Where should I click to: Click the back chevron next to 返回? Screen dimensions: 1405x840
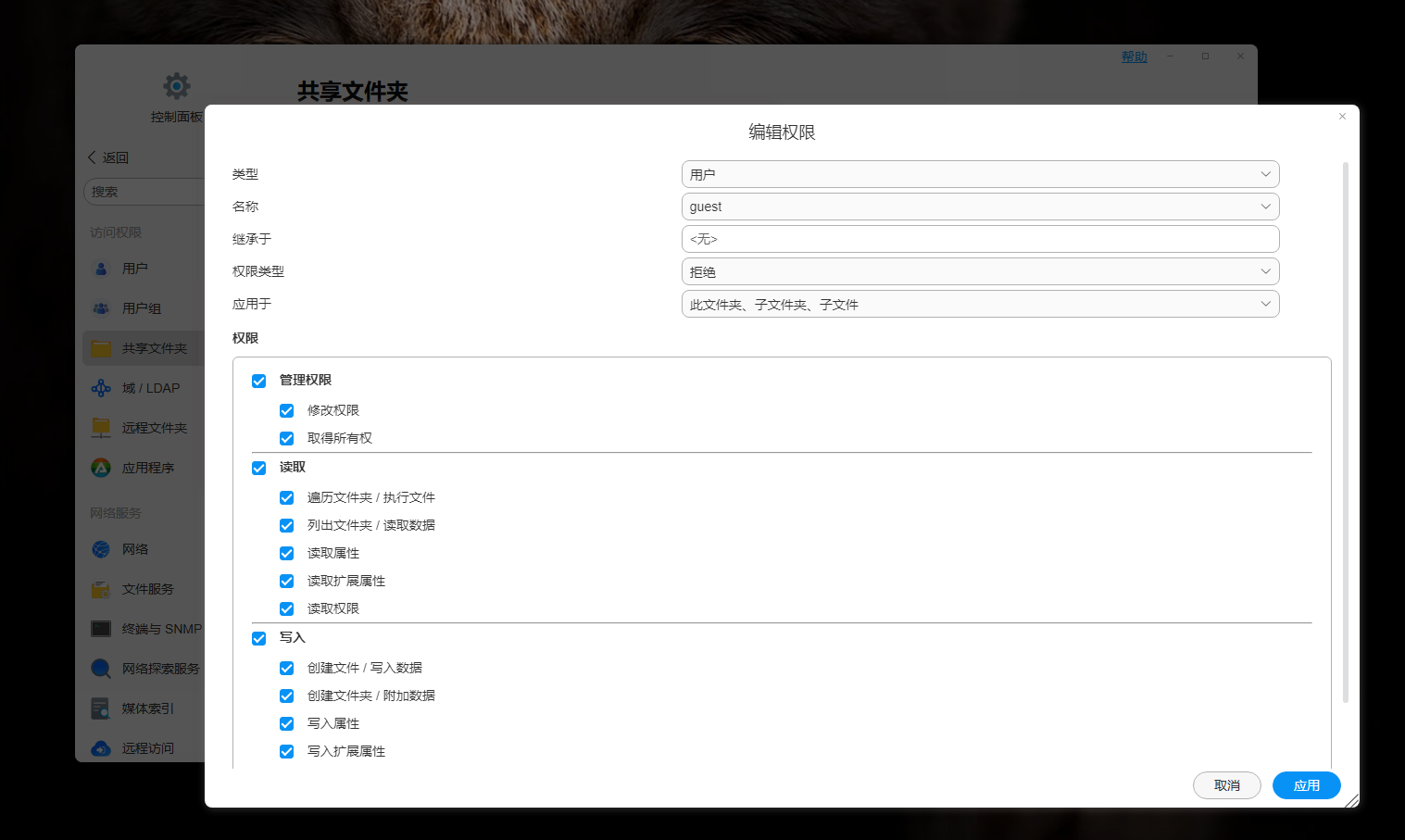tap(92, 157)
